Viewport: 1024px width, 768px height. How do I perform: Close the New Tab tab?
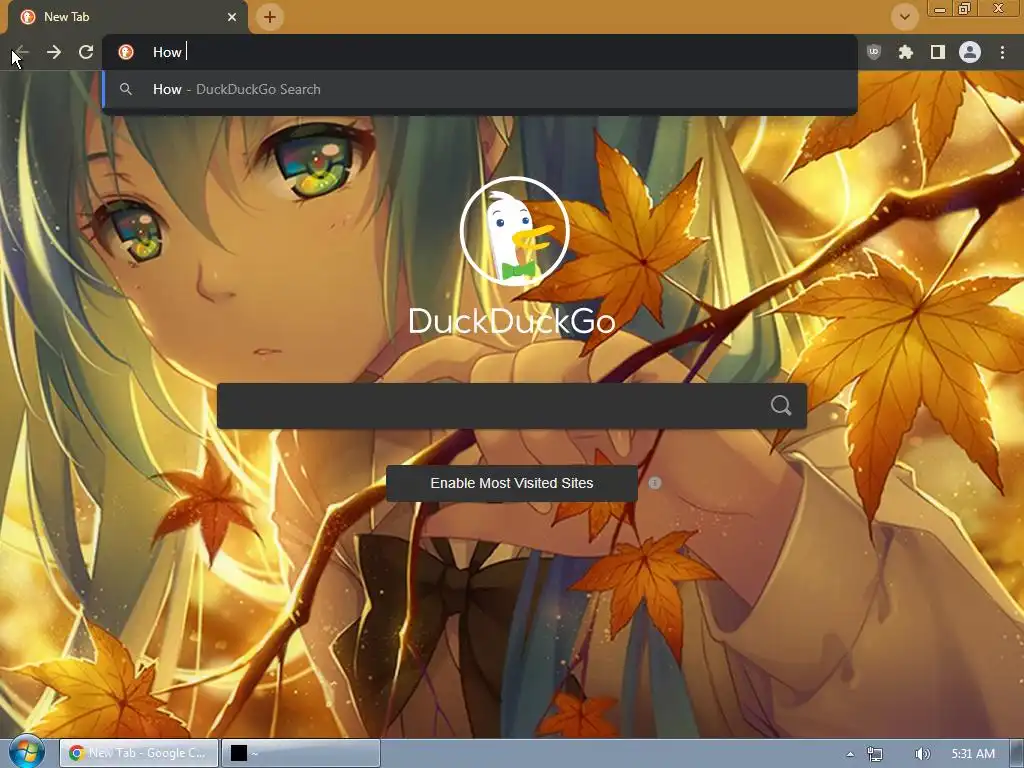click(x=232, y=17)
